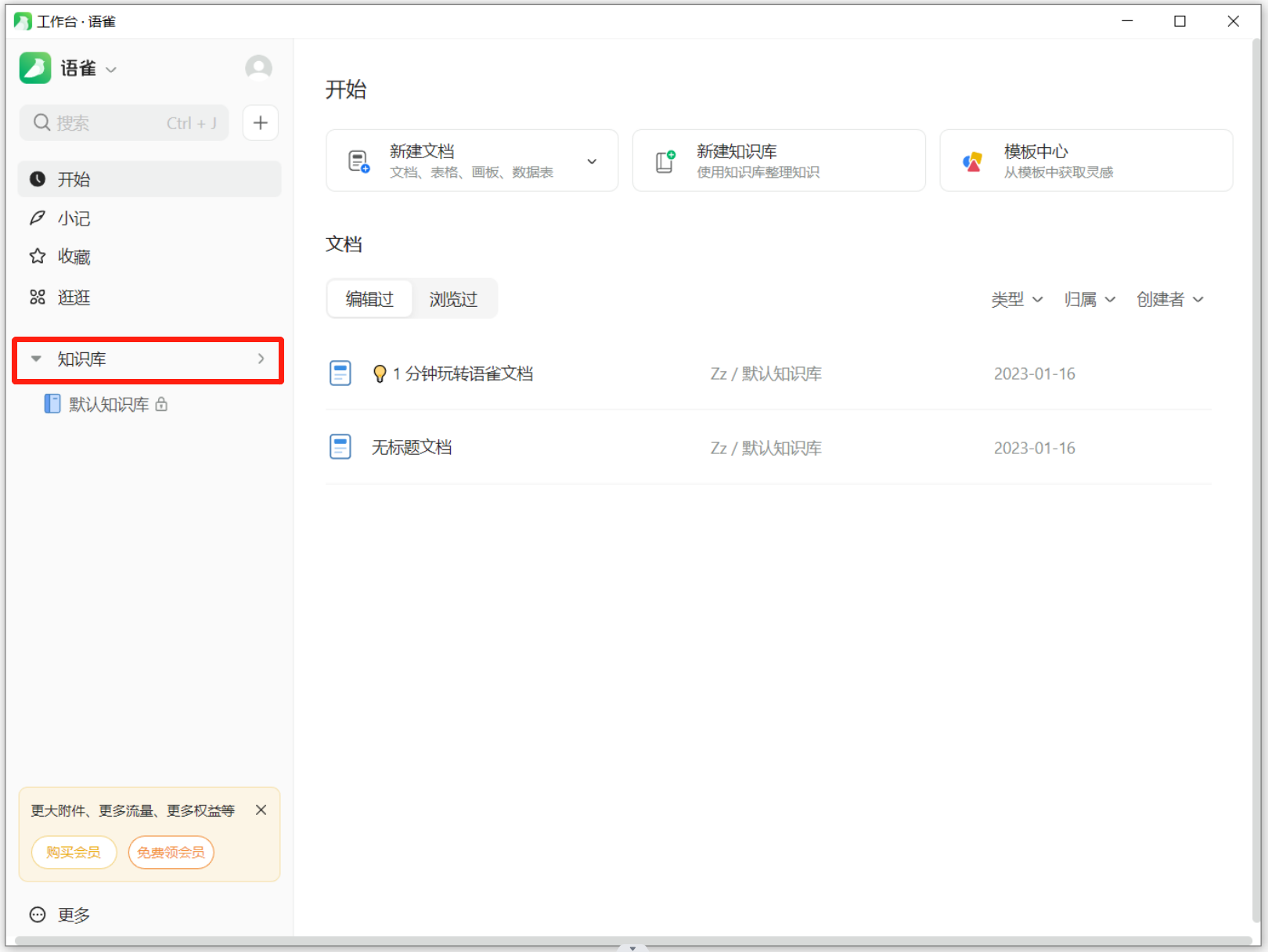Click date 2023-01-16 of 无标题文档
The image size is (1268, 952).
click(x=1035, y=448)
